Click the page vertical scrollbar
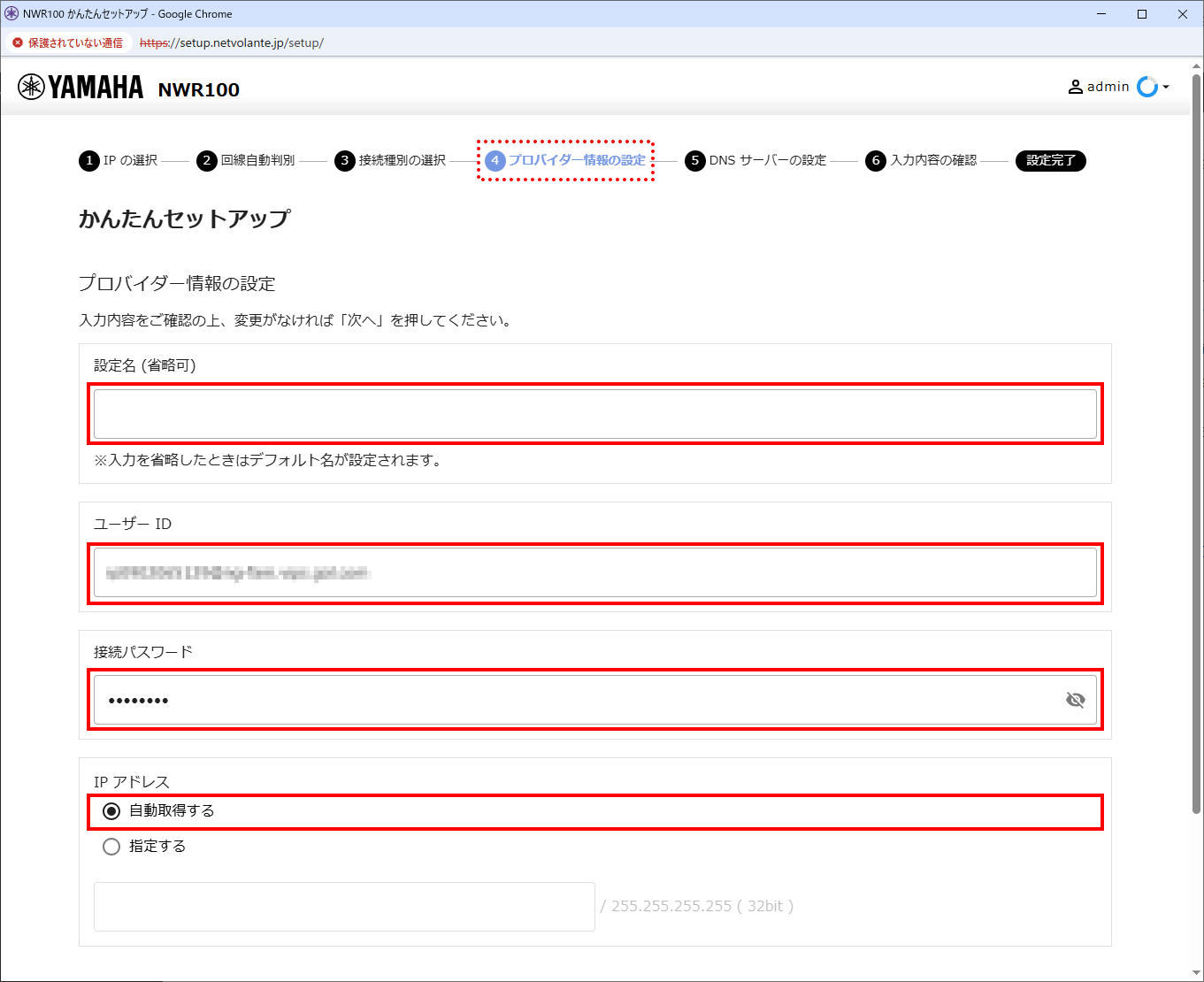The height and width of the screenshot is (982, 1204). (1196, 442)
